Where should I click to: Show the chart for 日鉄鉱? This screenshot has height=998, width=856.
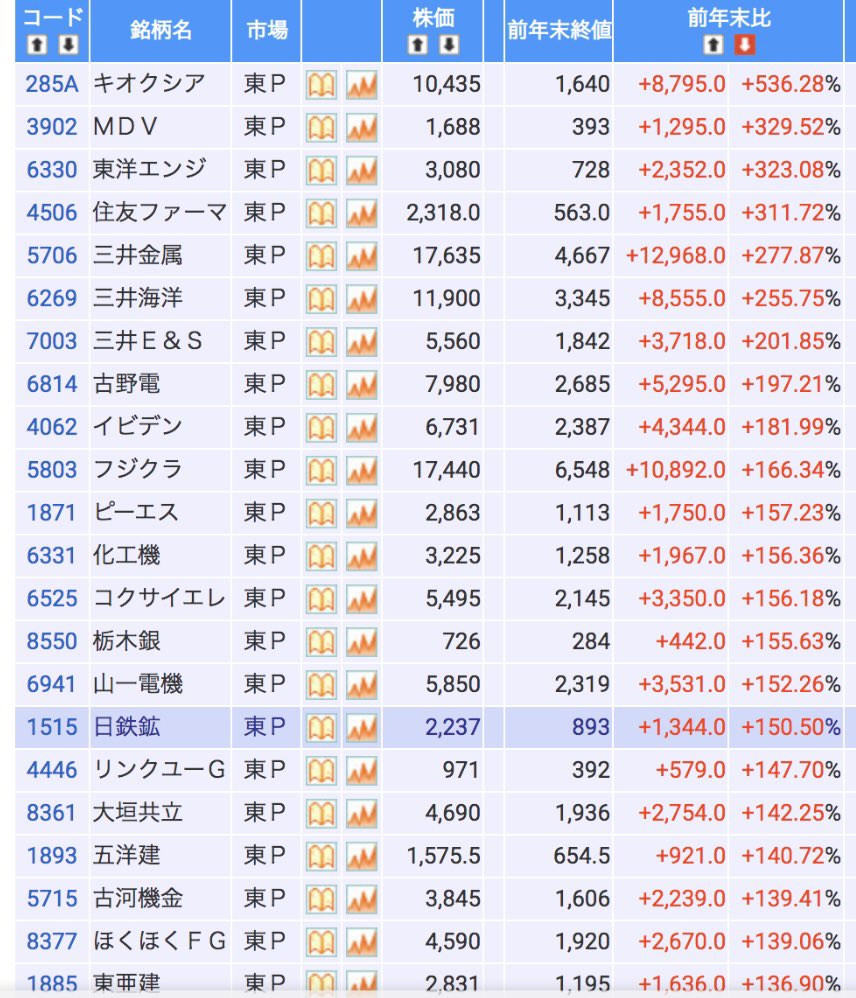pos(361,727)
